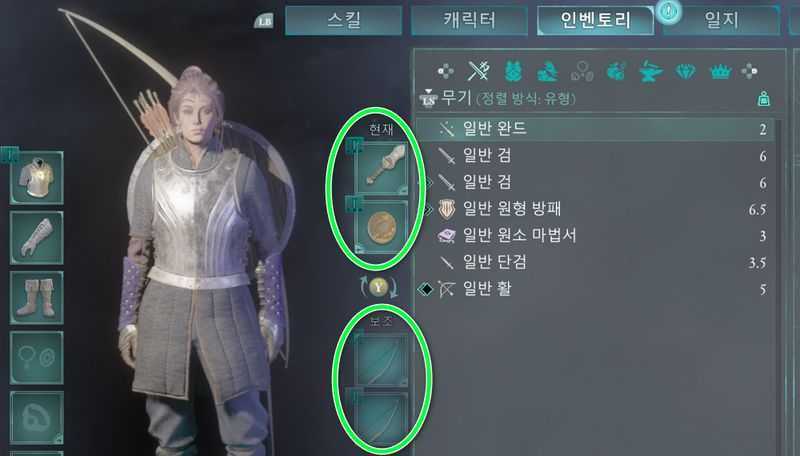Select the crossed swords weapons category icon
The image size is (800, 456).
click(x=478, y=71)
